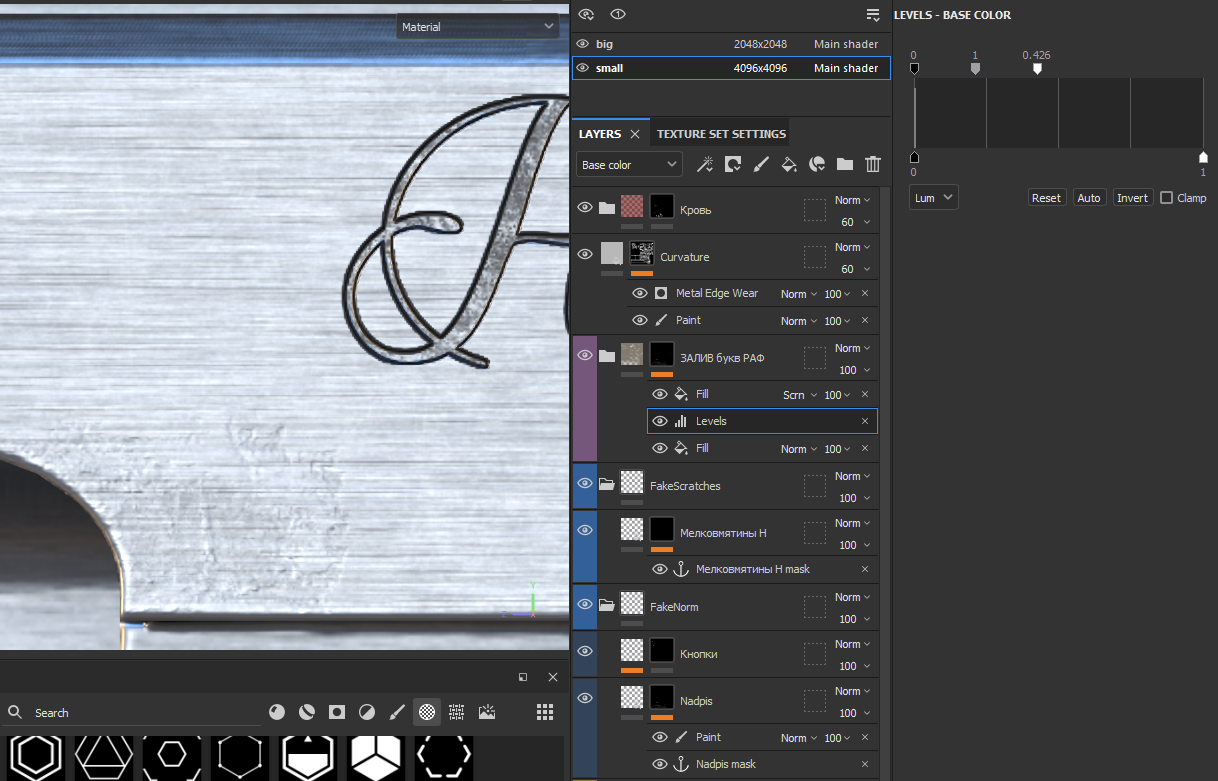Toggle visibility of small texture set
The width and height of the screenshot is (1218, 781).
[x=583, y=68]
